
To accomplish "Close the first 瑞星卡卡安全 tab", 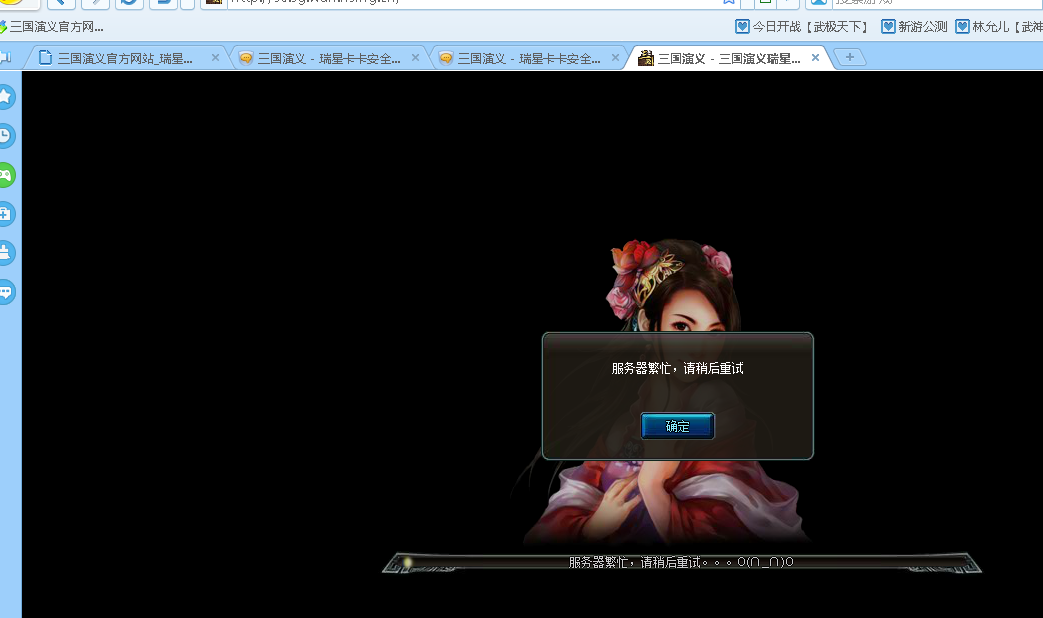I will (415, 58).
